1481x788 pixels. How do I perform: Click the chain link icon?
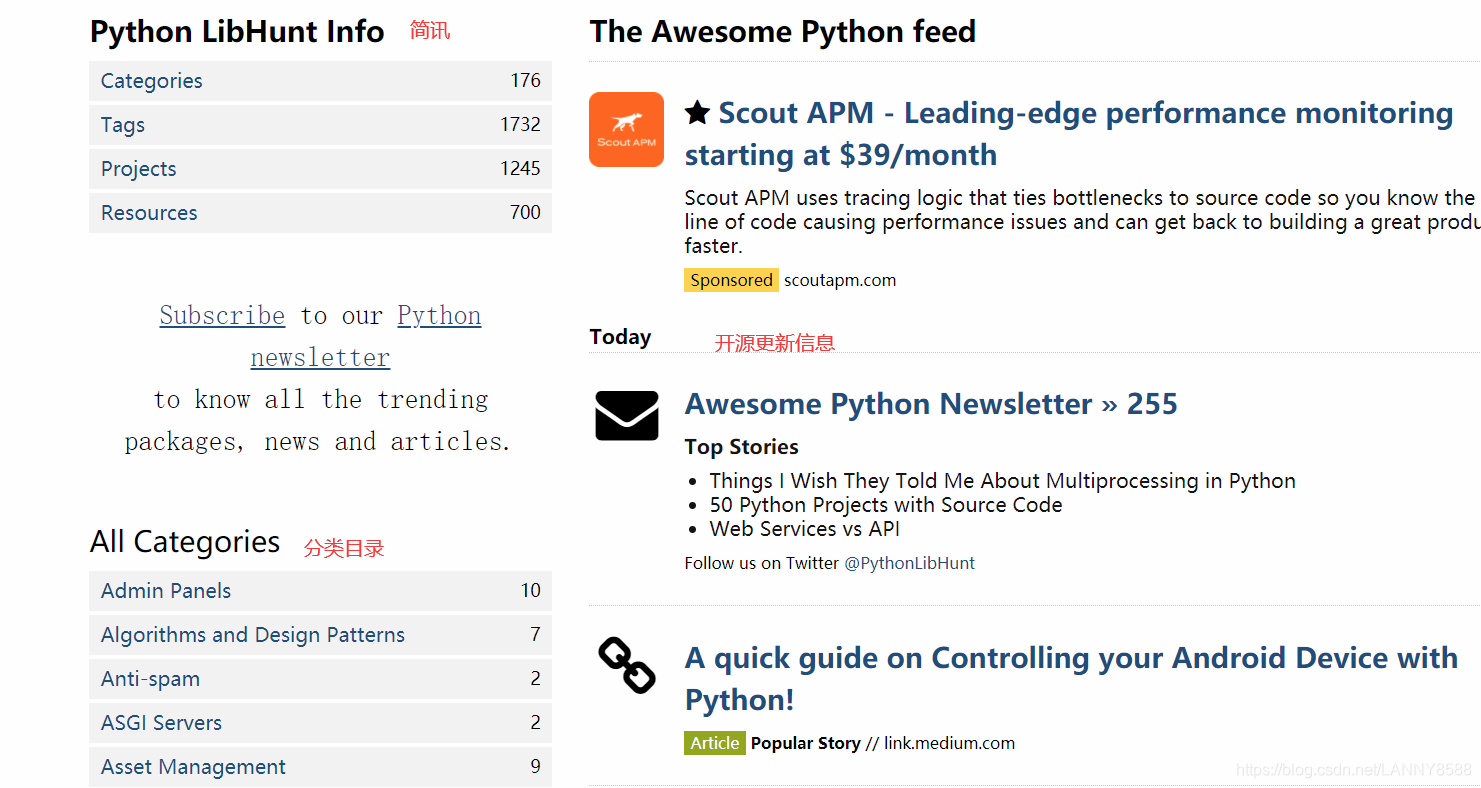626,666
